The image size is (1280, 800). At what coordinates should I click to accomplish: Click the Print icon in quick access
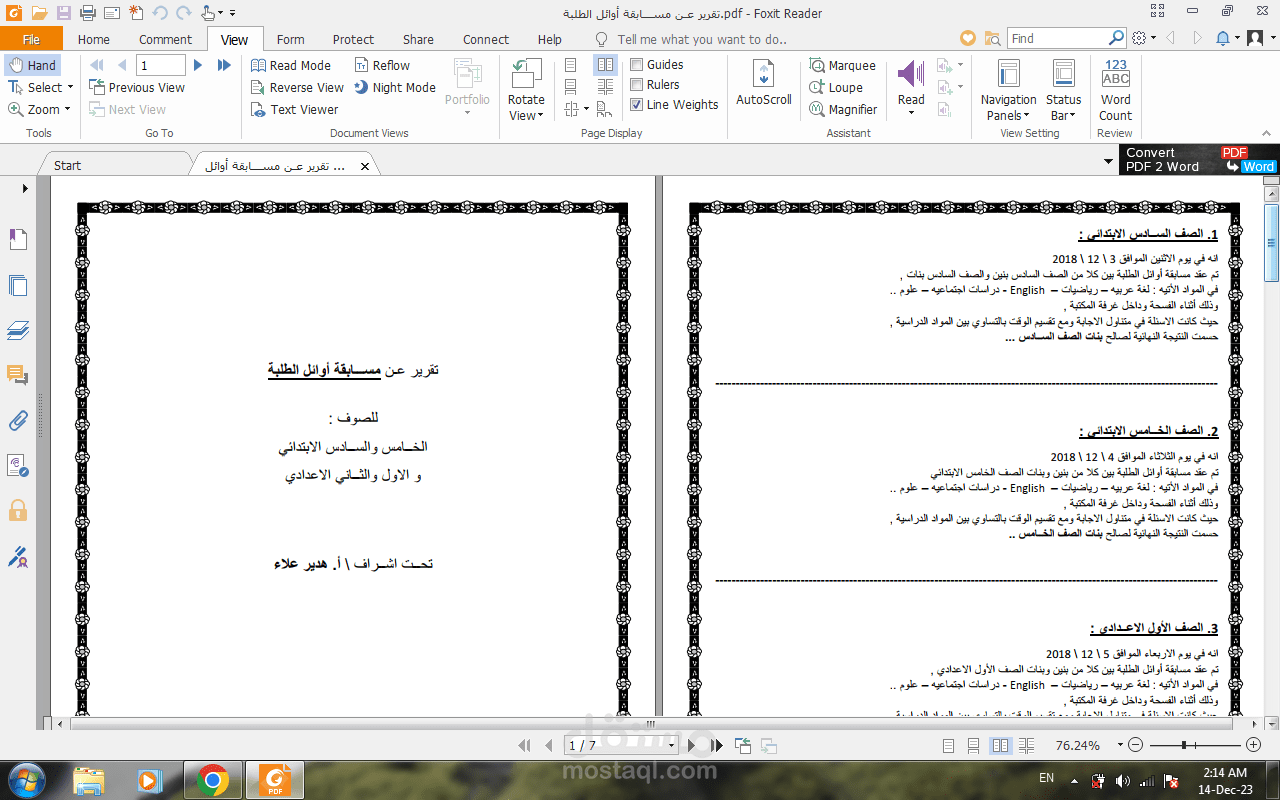click(x=87, y=13)
